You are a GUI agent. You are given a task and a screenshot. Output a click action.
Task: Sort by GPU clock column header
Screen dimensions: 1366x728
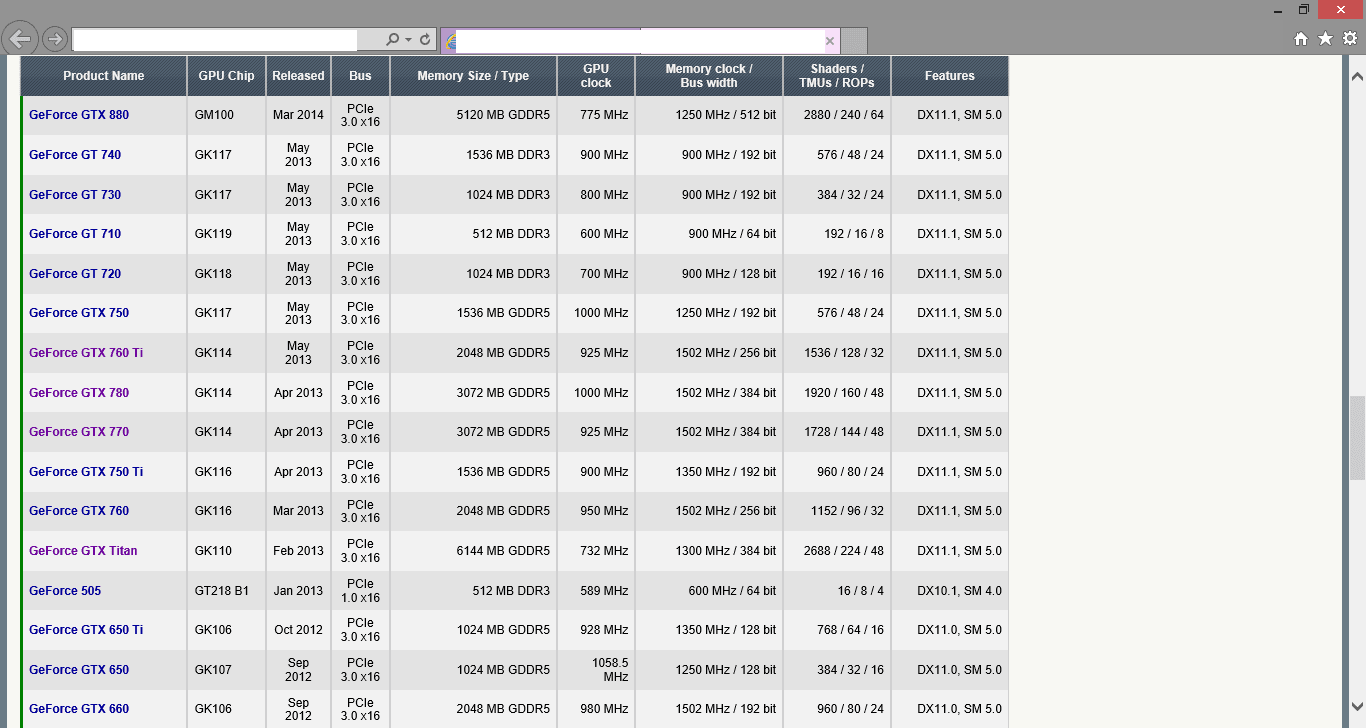point(596,76)
